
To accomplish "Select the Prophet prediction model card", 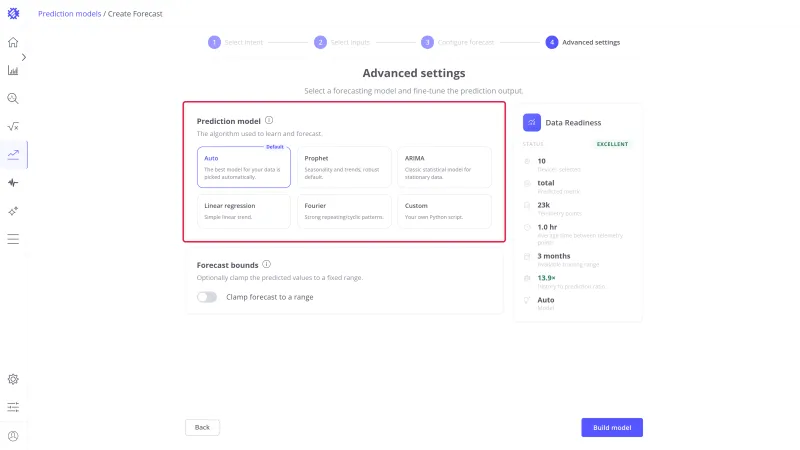I will (344, 167).
